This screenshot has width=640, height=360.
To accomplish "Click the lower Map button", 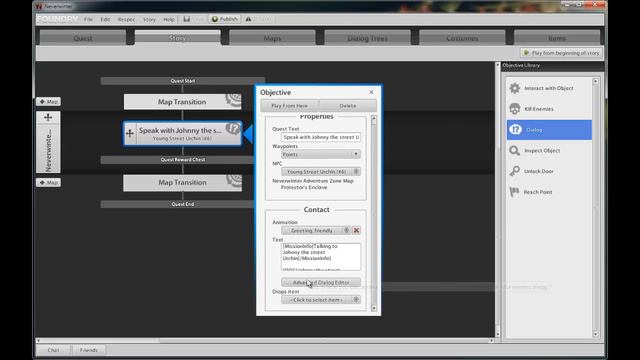I will [x=48, y=182].
